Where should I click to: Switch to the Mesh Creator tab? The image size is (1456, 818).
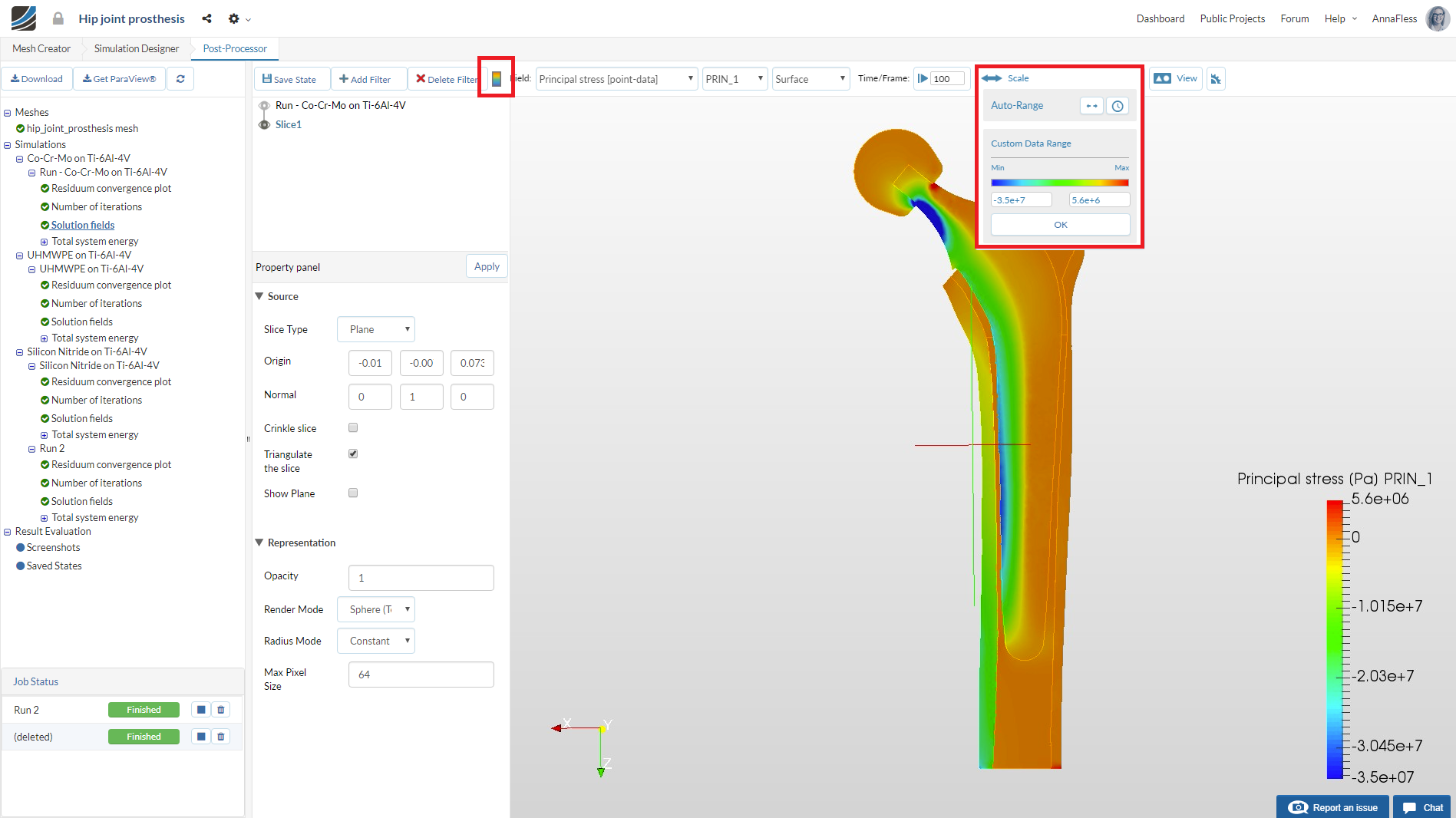[41, 48]
